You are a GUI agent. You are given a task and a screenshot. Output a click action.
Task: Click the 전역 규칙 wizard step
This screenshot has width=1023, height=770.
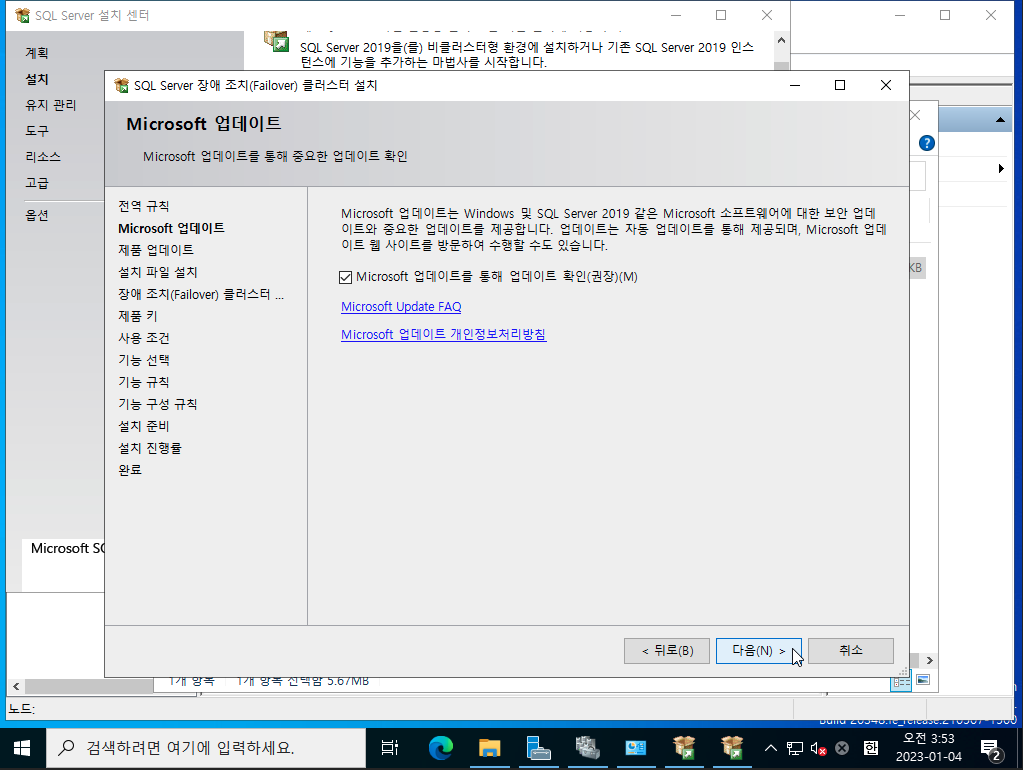[x=144, y=206]
